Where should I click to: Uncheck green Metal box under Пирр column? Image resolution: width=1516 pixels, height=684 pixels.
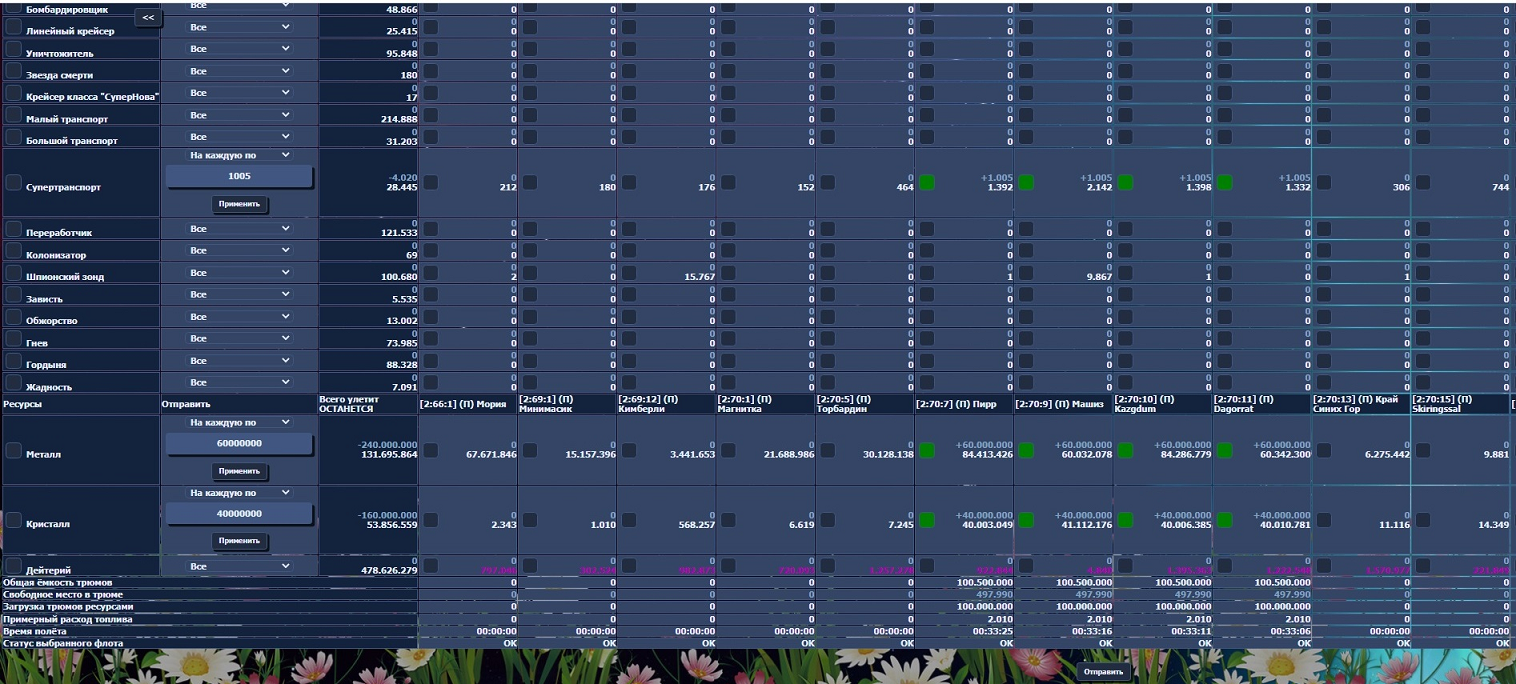click(927, 450)
